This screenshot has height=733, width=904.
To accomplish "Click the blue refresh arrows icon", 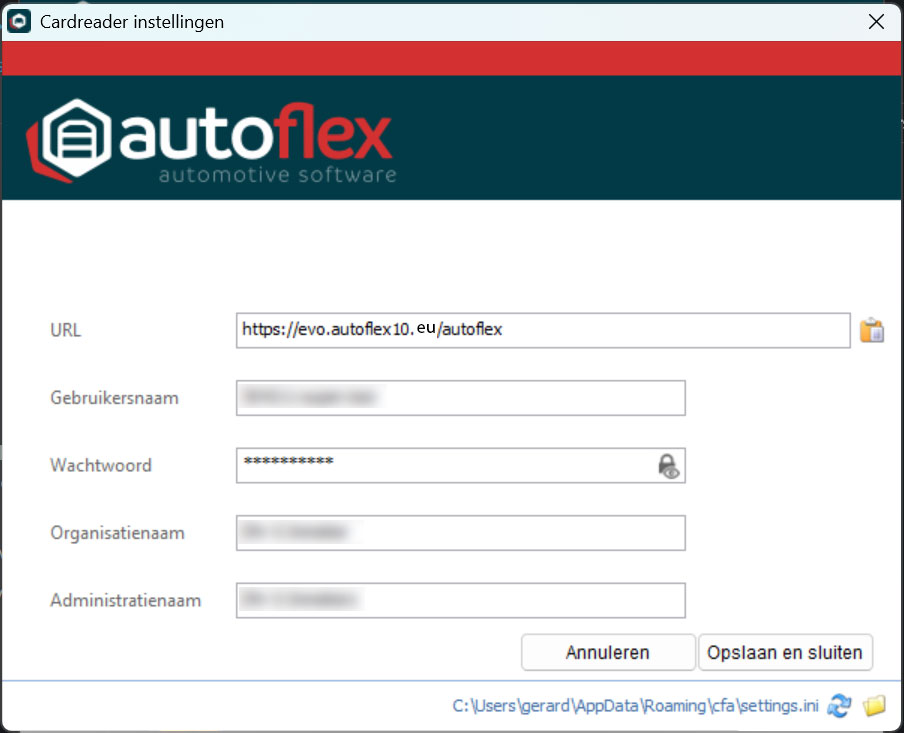I will coord(840,706).
